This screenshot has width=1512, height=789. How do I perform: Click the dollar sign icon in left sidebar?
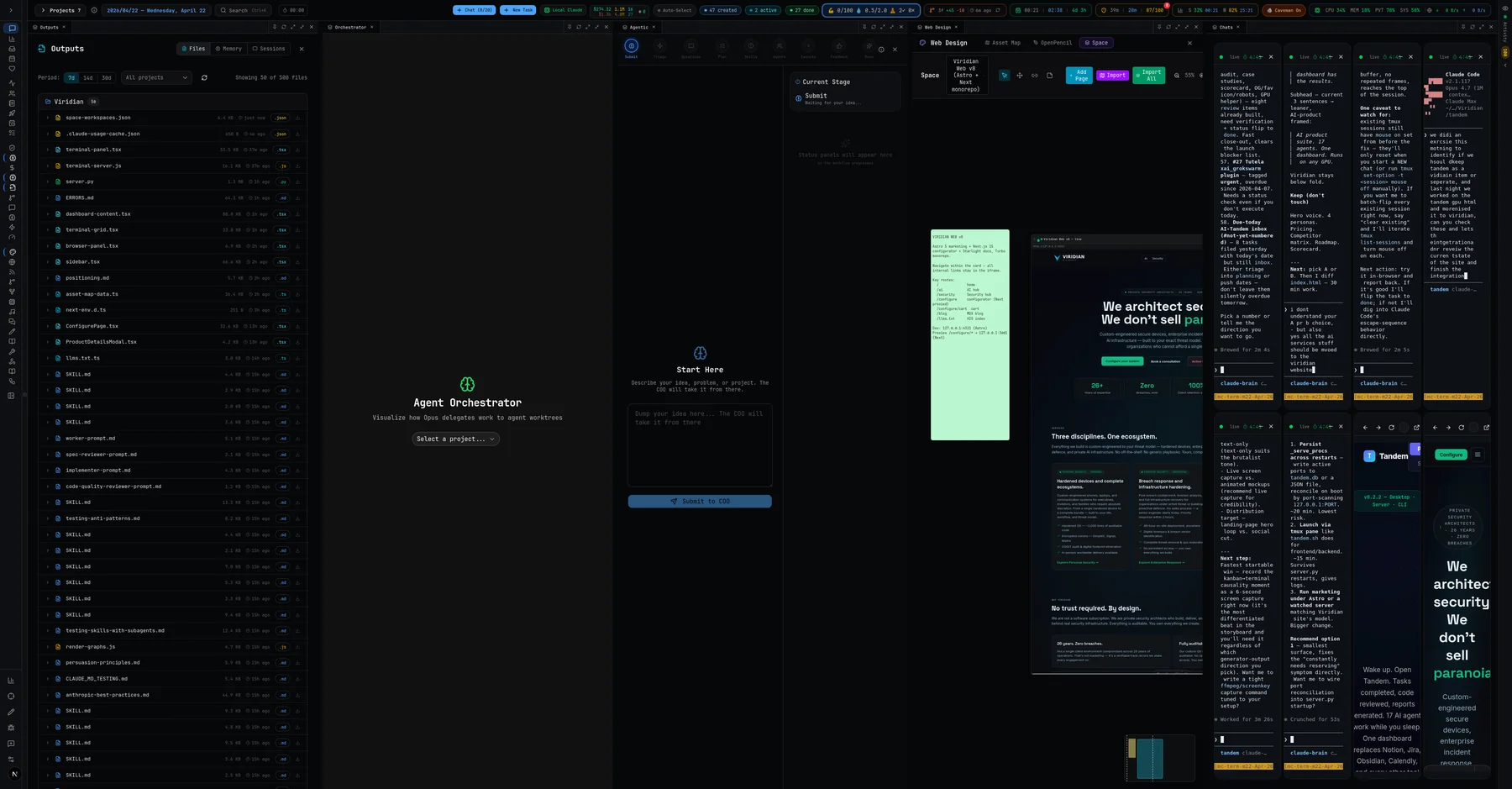click(12, 167)
